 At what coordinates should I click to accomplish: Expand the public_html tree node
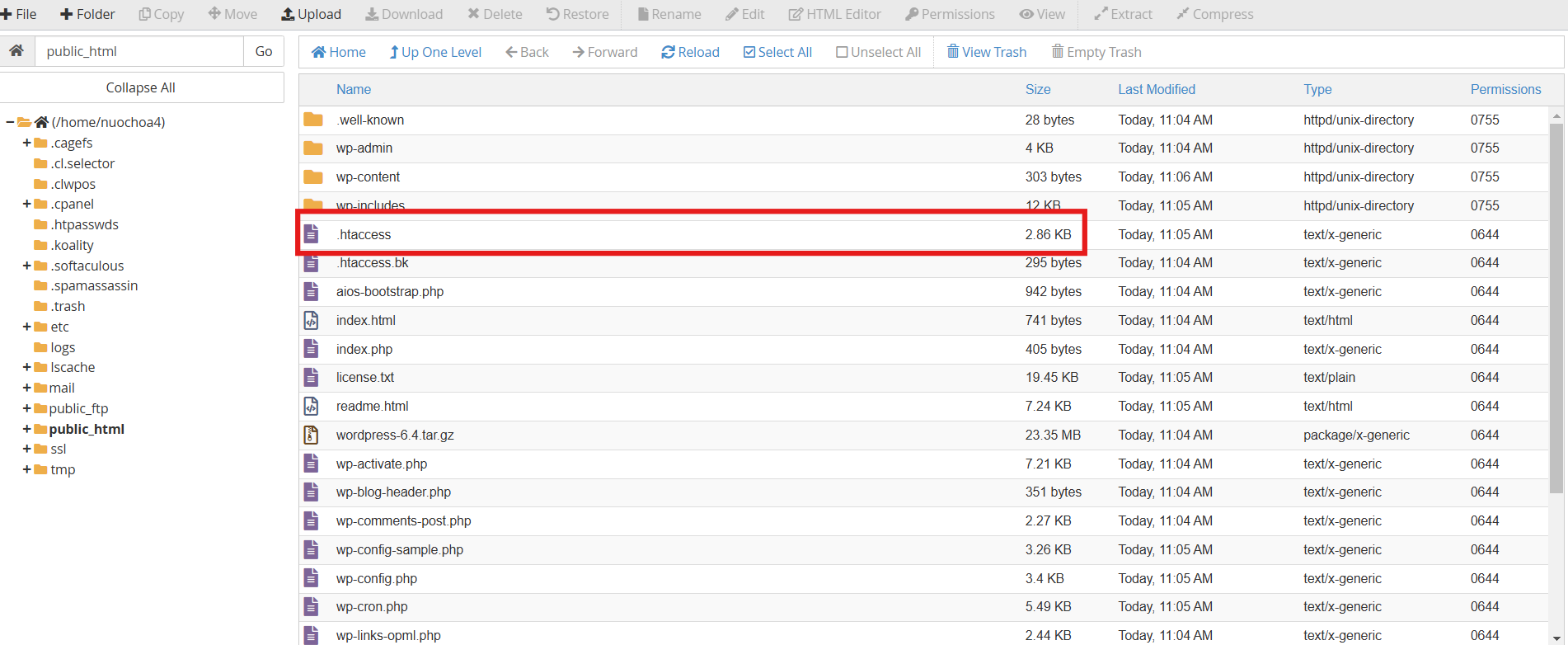click(x=26, y=429)
